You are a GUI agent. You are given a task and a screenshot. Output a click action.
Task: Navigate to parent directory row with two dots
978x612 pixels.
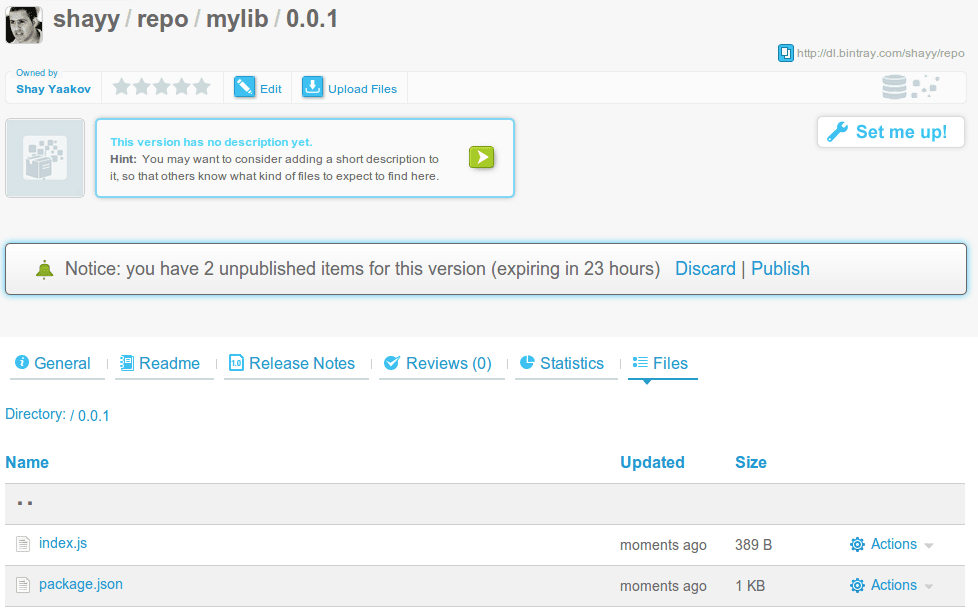coord(25,504)
